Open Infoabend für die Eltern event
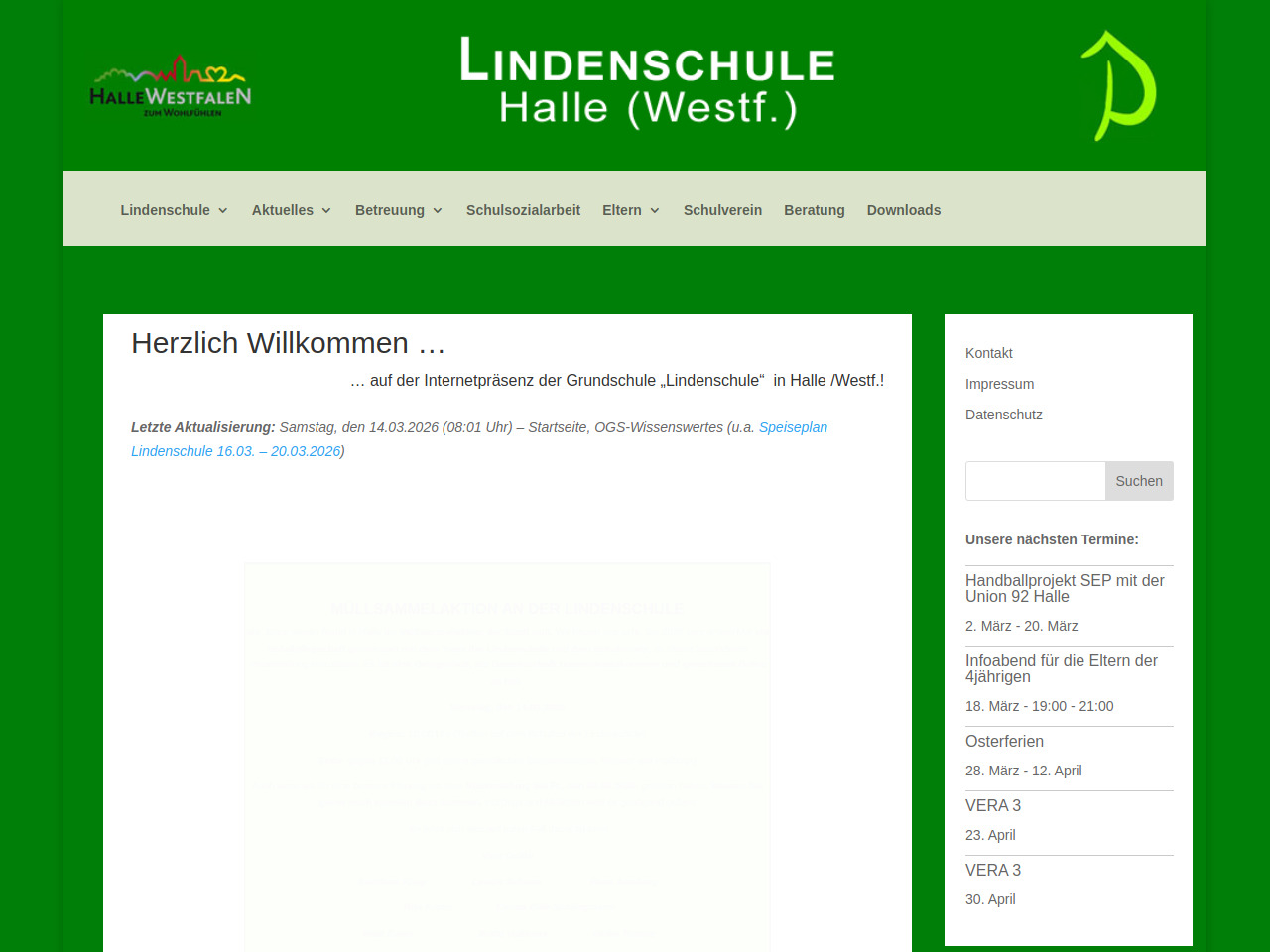 point(1061,668)
